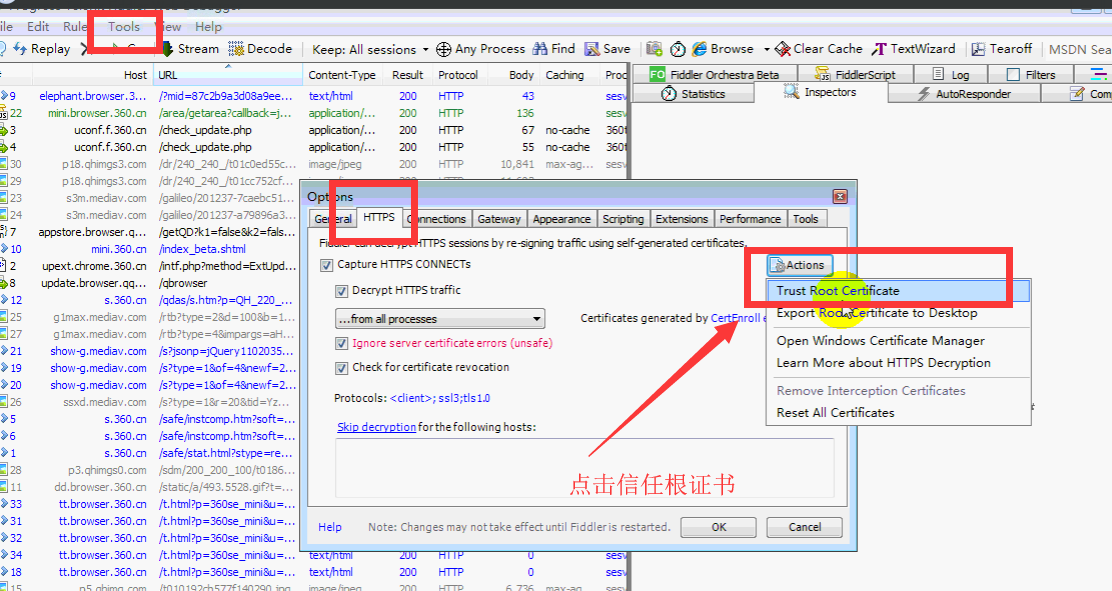This screenshot has height=591, width=1112.
Task: Open the Inspectors tab
Action: point(821,92)
